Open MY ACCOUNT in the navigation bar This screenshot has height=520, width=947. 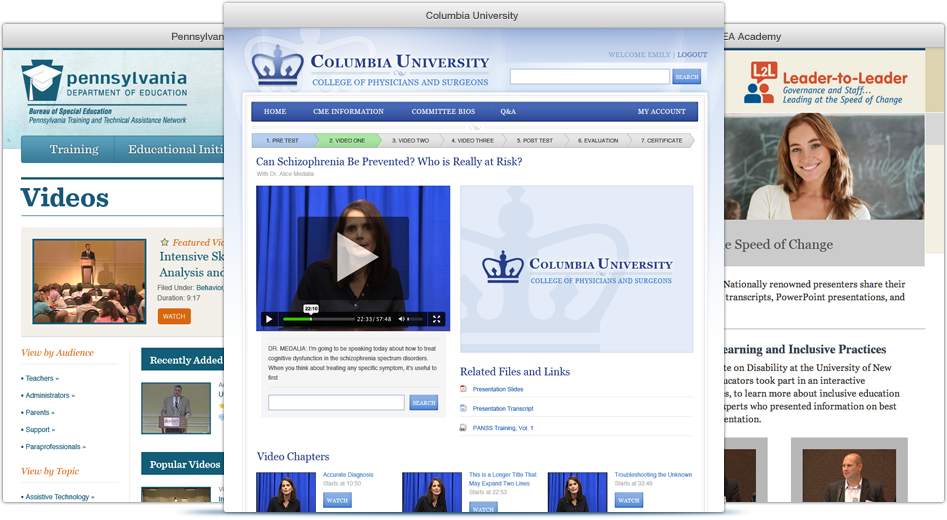coord(661,112)
